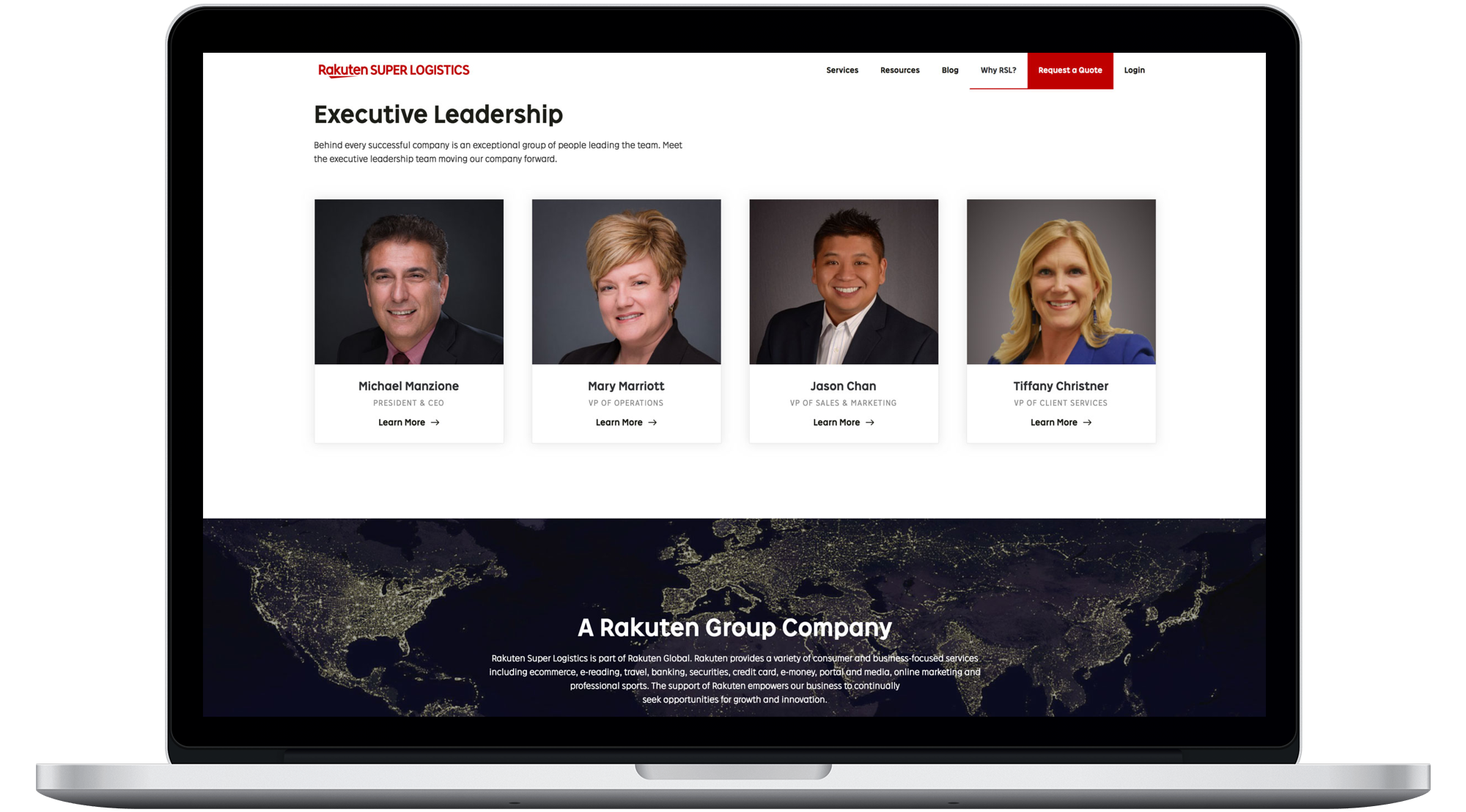1466x812 pixels.
Task: Select the name Jason Chan
Action: coord(844,386)
